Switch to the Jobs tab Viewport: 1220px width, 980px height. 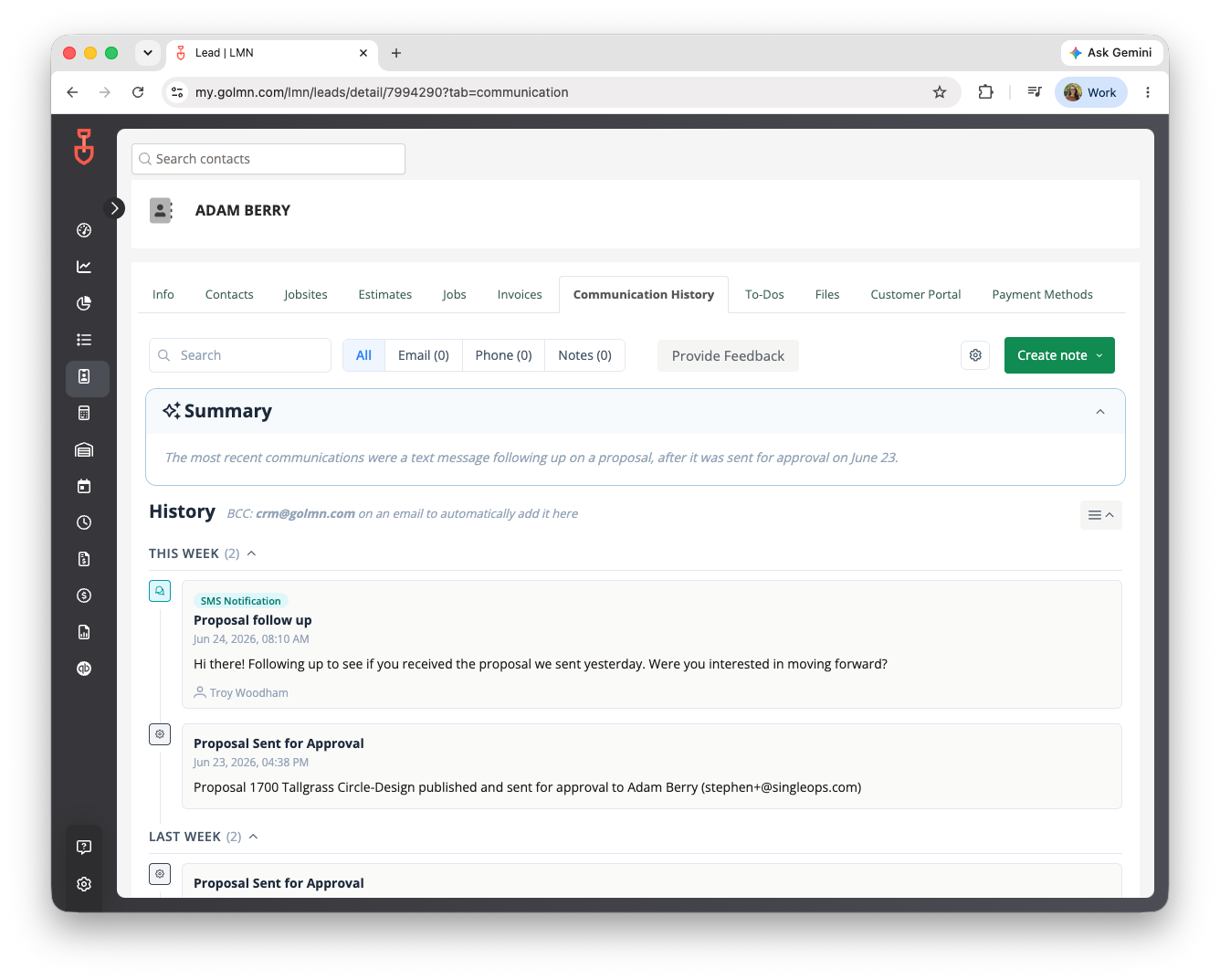click(x=455, y=295)
